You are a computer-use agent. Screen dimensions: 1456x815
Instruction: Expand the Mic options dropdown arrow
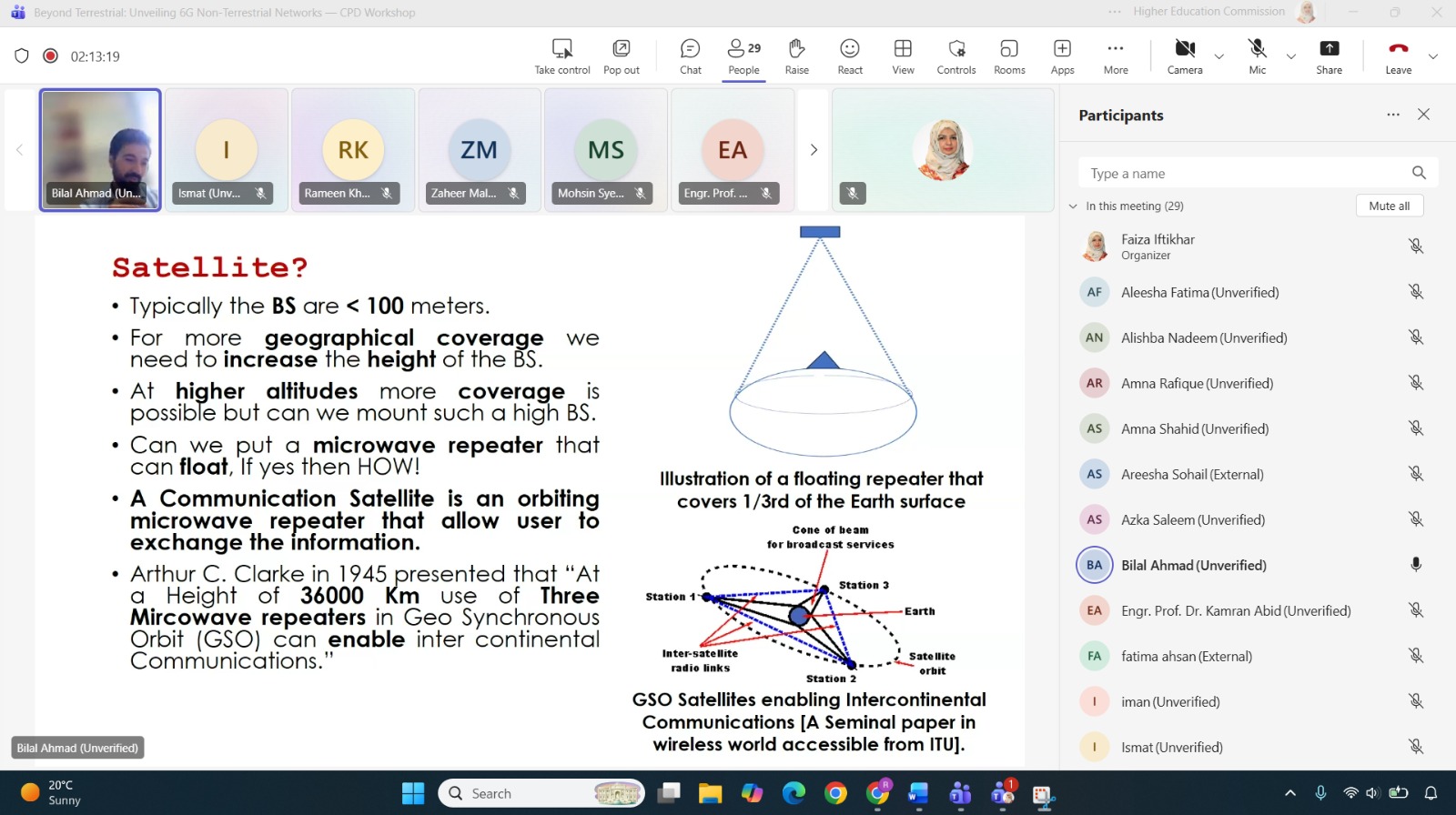[1290, 56]
